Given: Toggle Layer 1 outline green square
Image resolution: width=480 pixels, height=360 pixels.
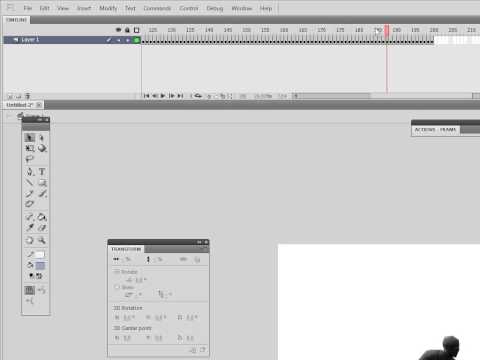Looking at the screenshot, I should (136, 40).
